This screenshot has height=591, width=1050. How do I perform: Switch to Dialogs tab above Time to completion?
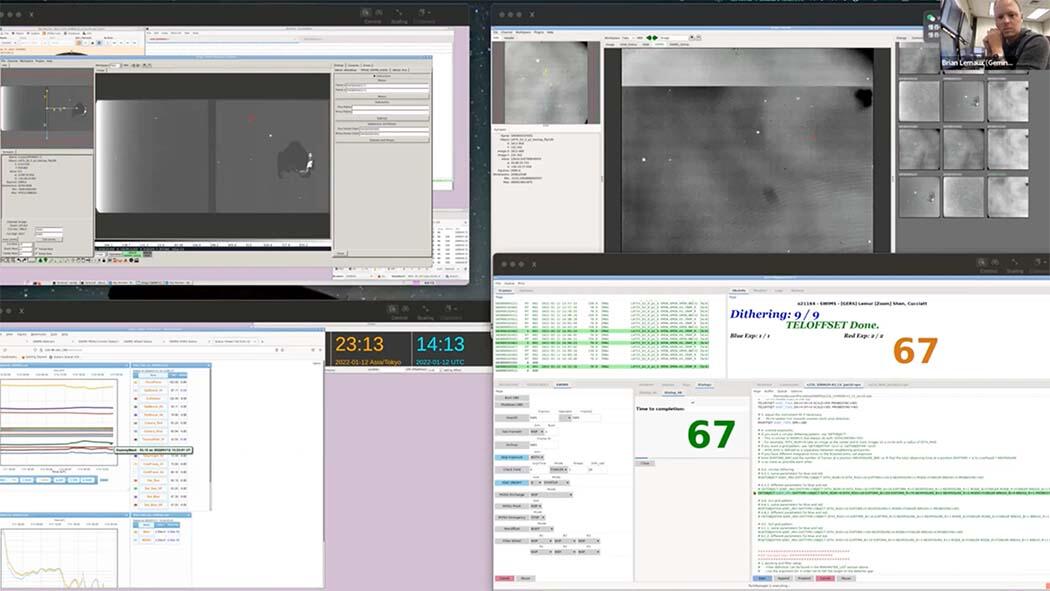(x=704, y=385)
